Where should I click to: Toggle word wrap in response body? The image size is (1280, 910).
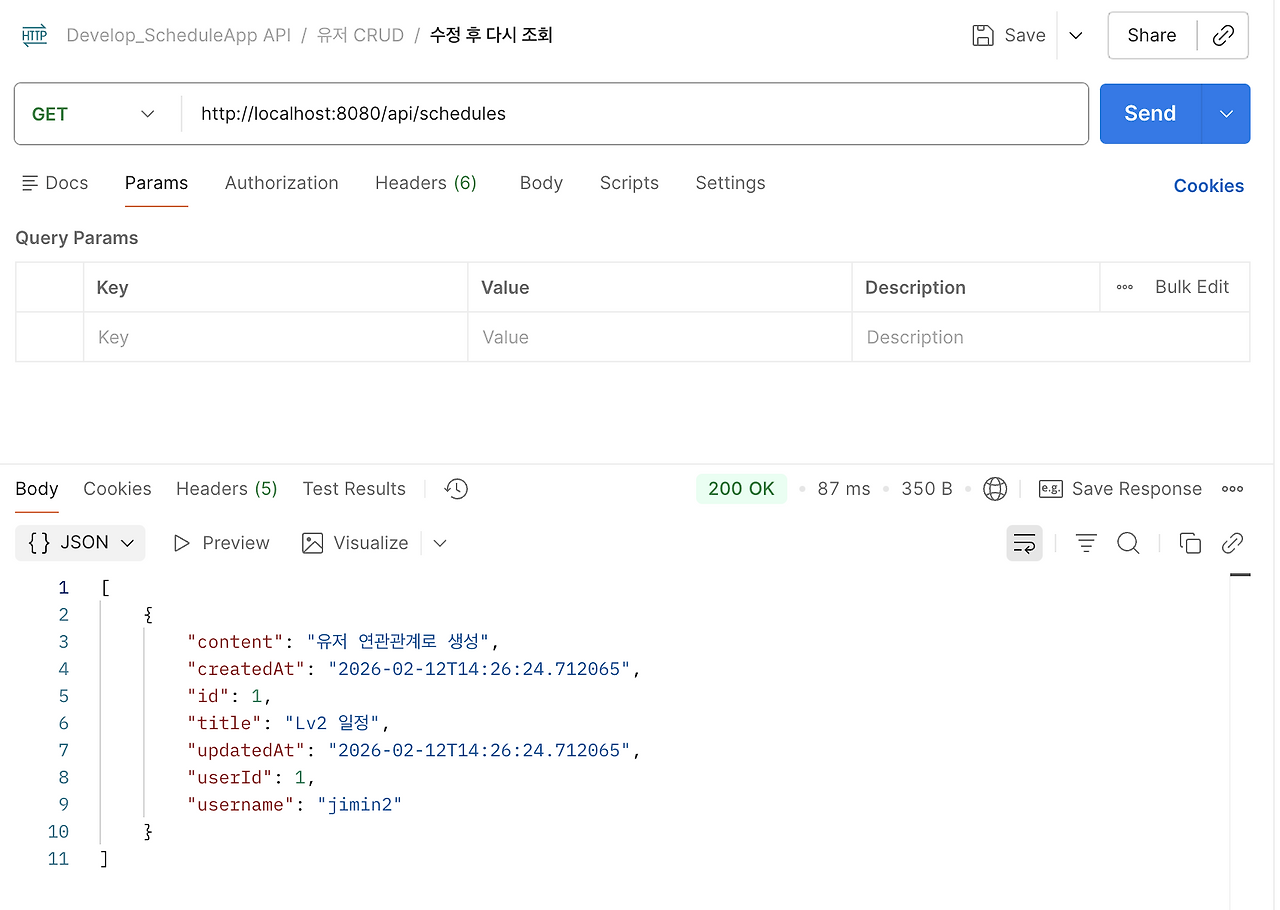1024,543
